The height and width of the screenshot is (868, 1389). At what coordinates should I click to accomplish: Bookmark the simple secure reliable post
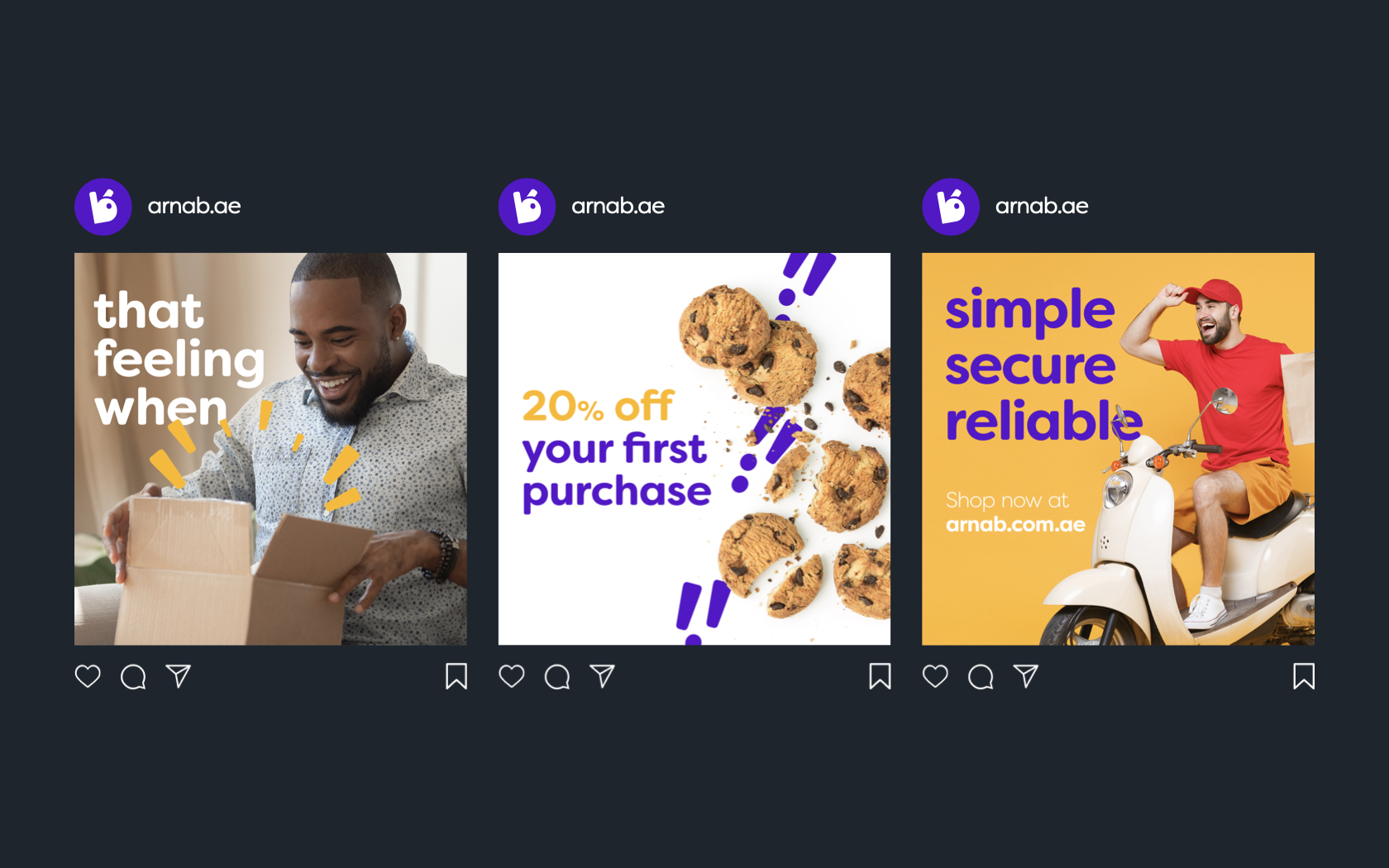tap(1304, 676)
